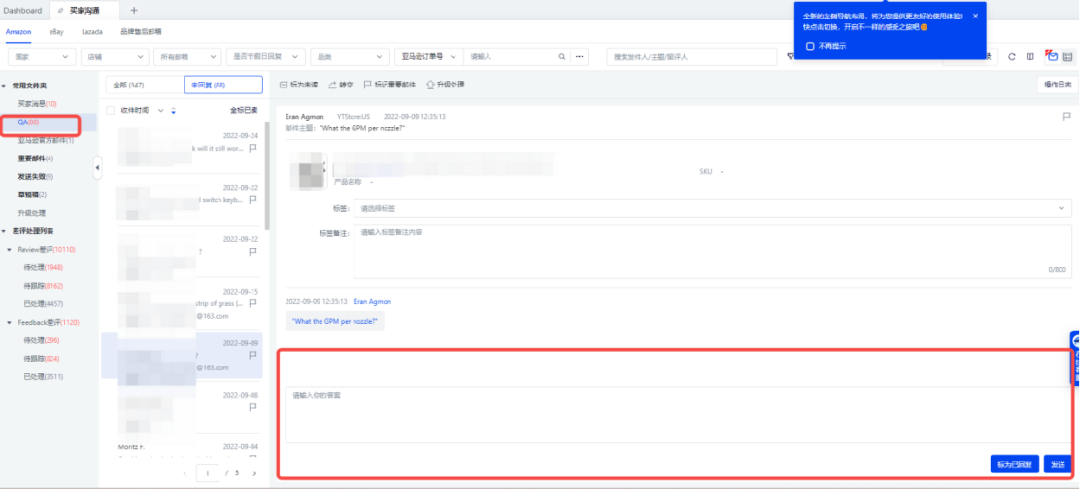
Task: Click the column layout icon beside refresh
Action: [1030, 57]
